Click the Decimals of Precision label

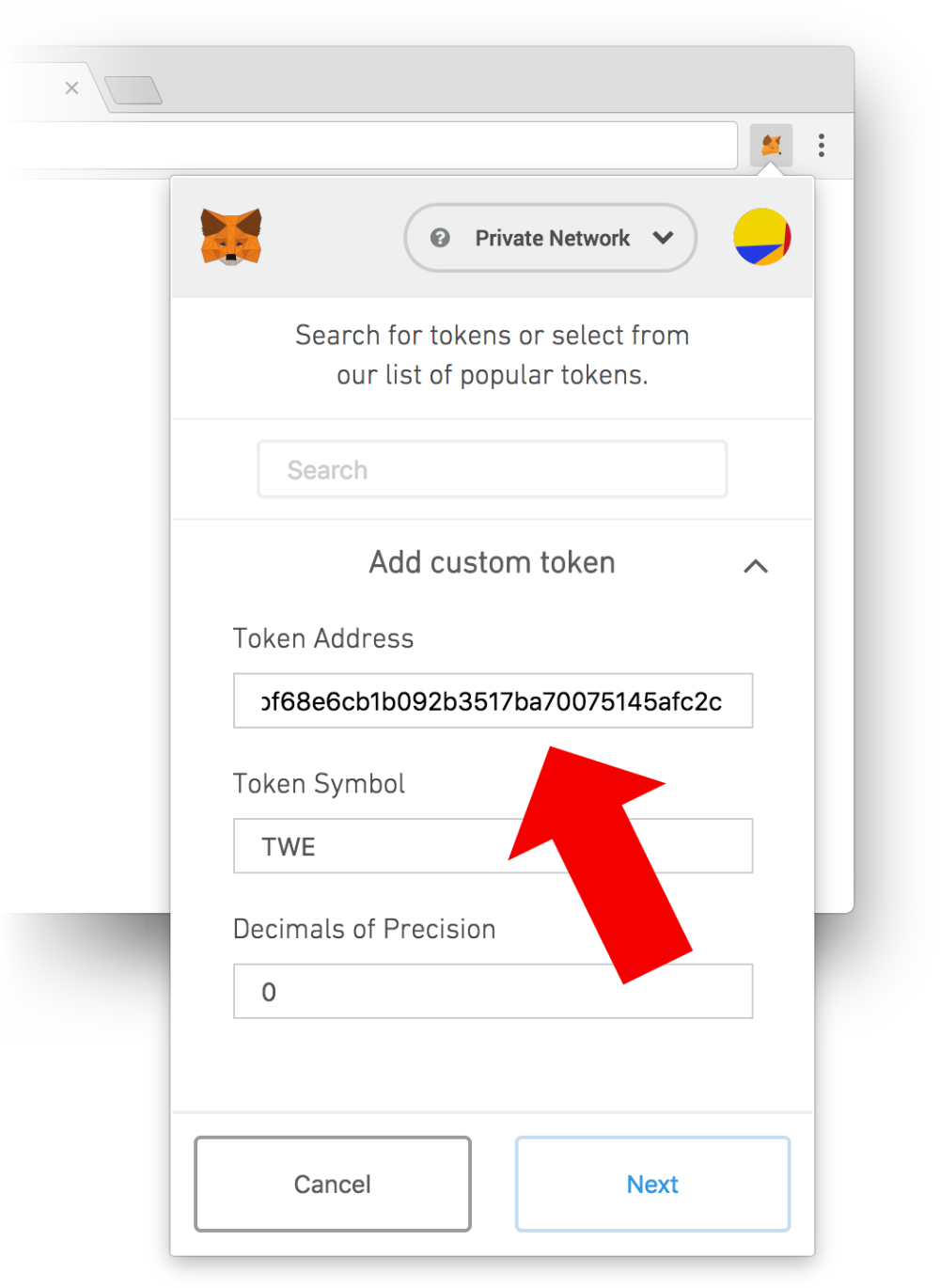point(364,929)
